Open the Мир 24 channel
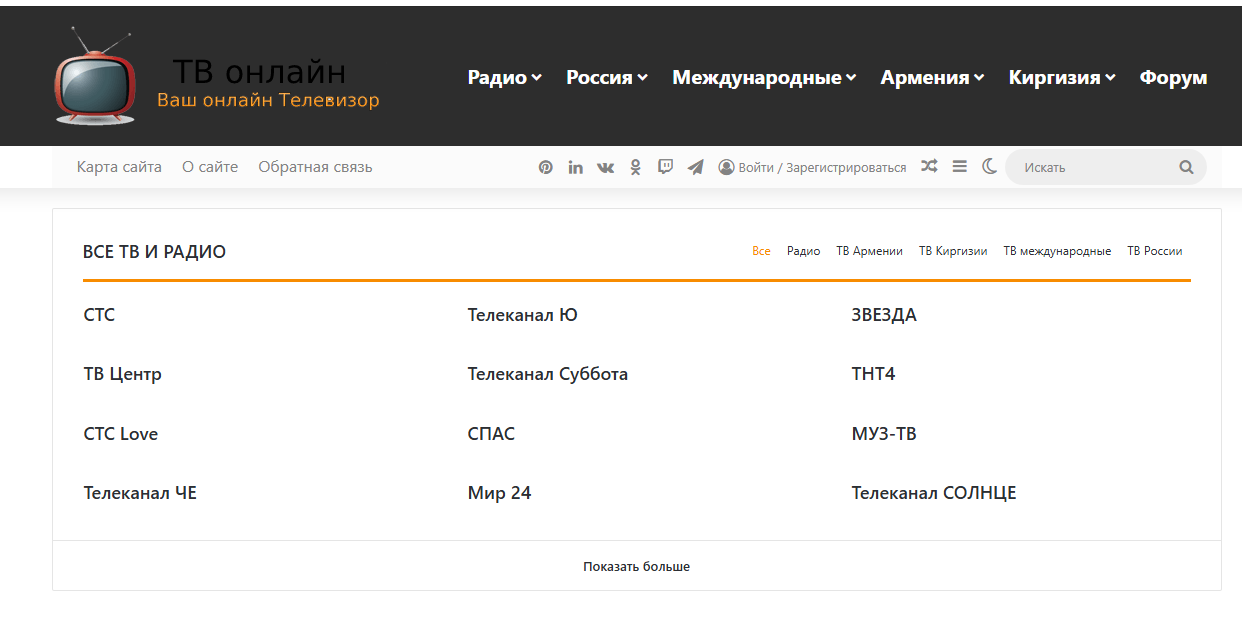The image size is (1242, 620). (x=499, y=493)
